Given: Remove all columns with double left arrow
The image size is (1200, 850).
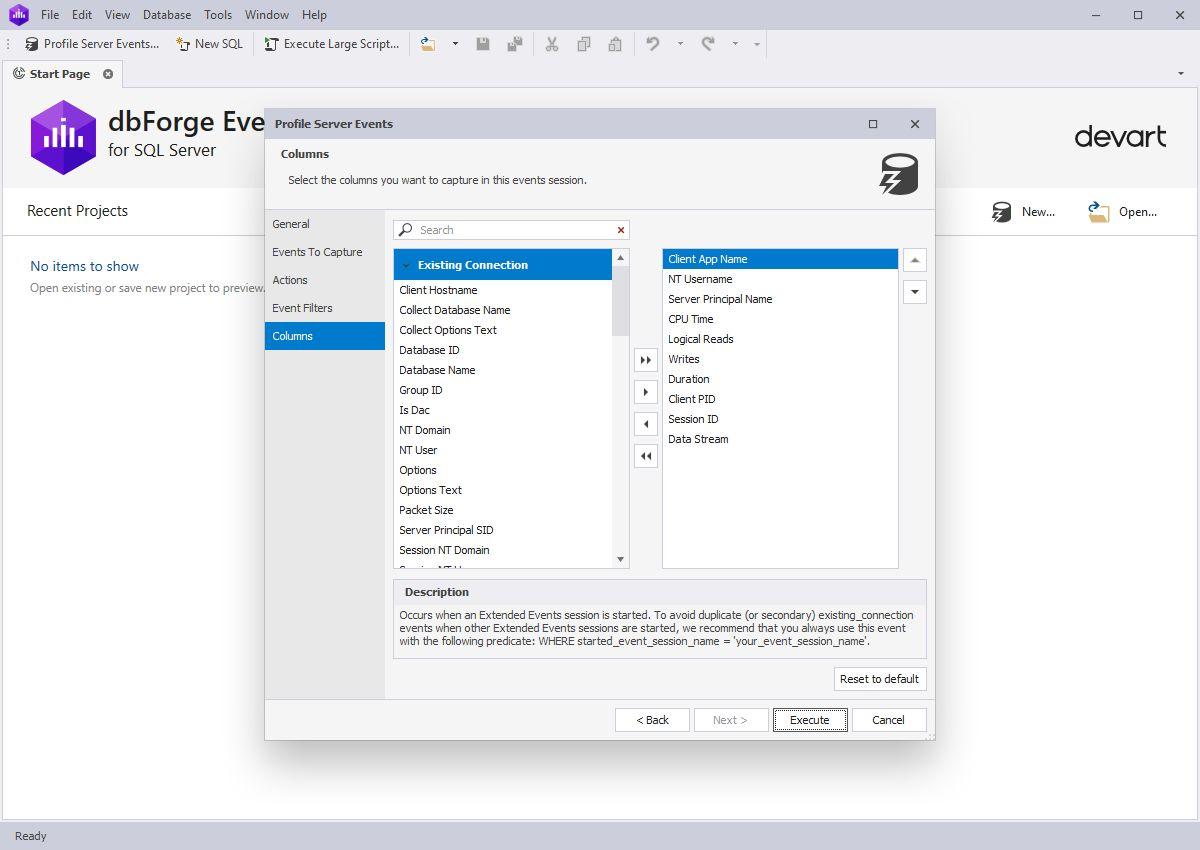Looking at the screenshot, I should tap(646, 456).
